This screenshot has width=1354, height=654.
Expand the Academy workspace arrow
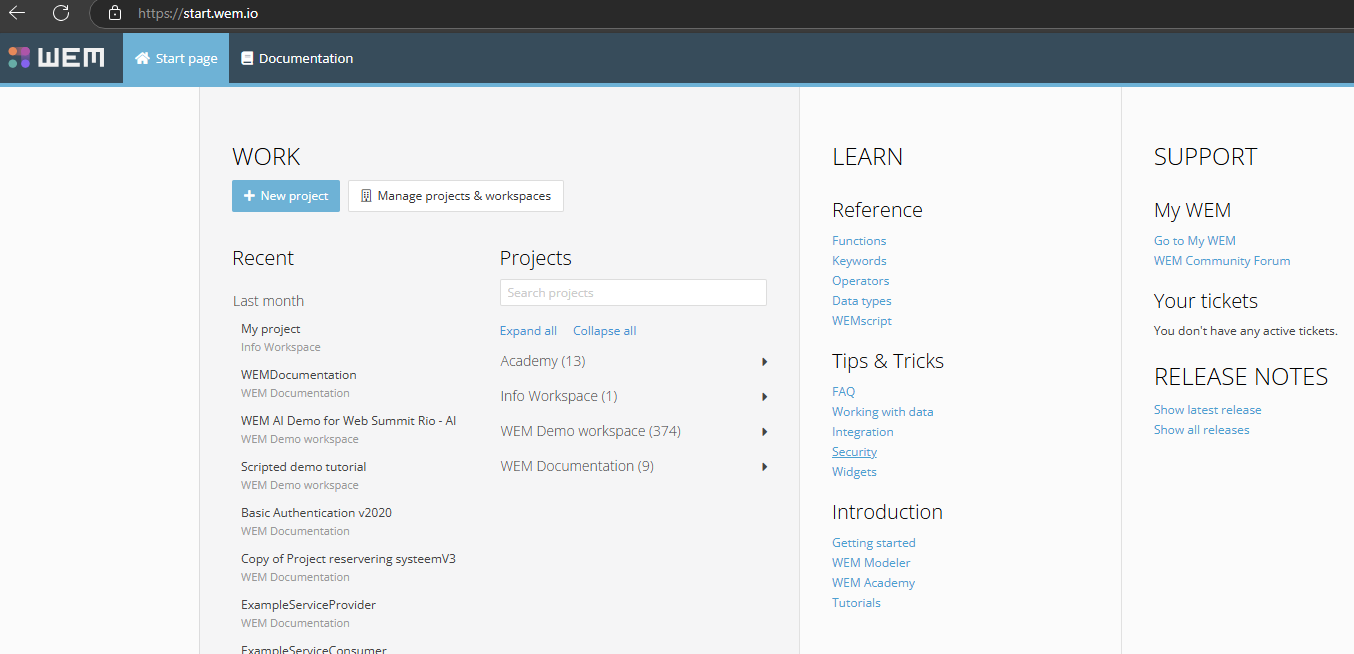tap(764, 362)
